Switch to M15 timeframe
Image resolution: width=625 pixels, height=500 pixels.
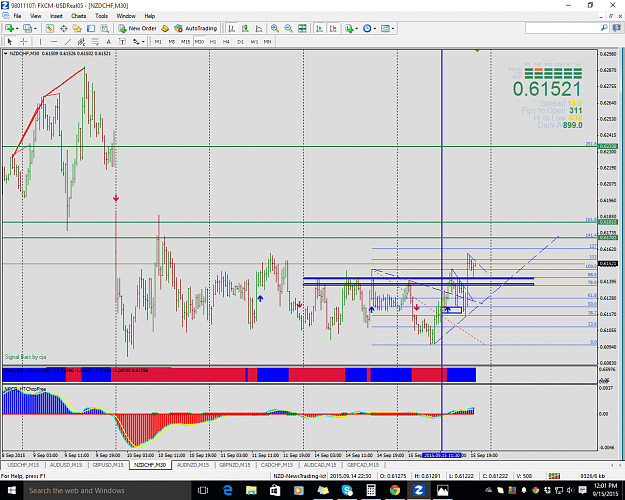(185, 41)
